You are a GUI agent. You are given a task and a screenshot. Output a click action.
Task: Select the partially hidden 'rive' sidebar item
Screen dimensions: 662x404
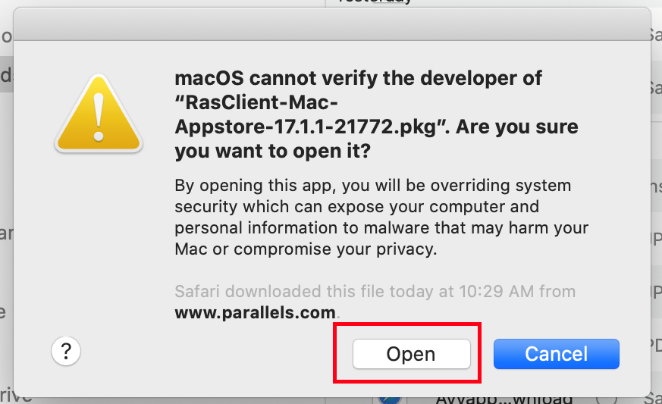pos(16,396)
